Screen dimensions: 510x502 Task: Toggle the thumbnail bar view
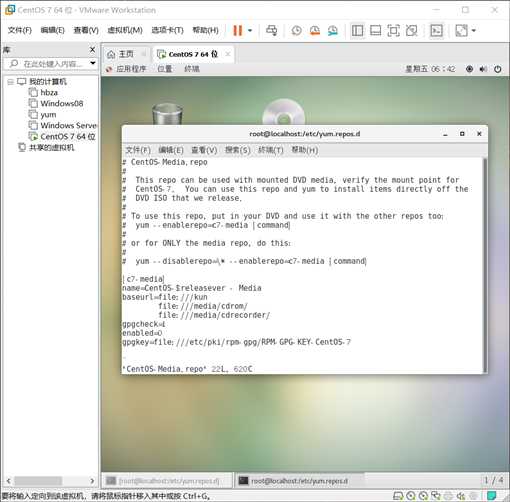[x=376, y=31]
